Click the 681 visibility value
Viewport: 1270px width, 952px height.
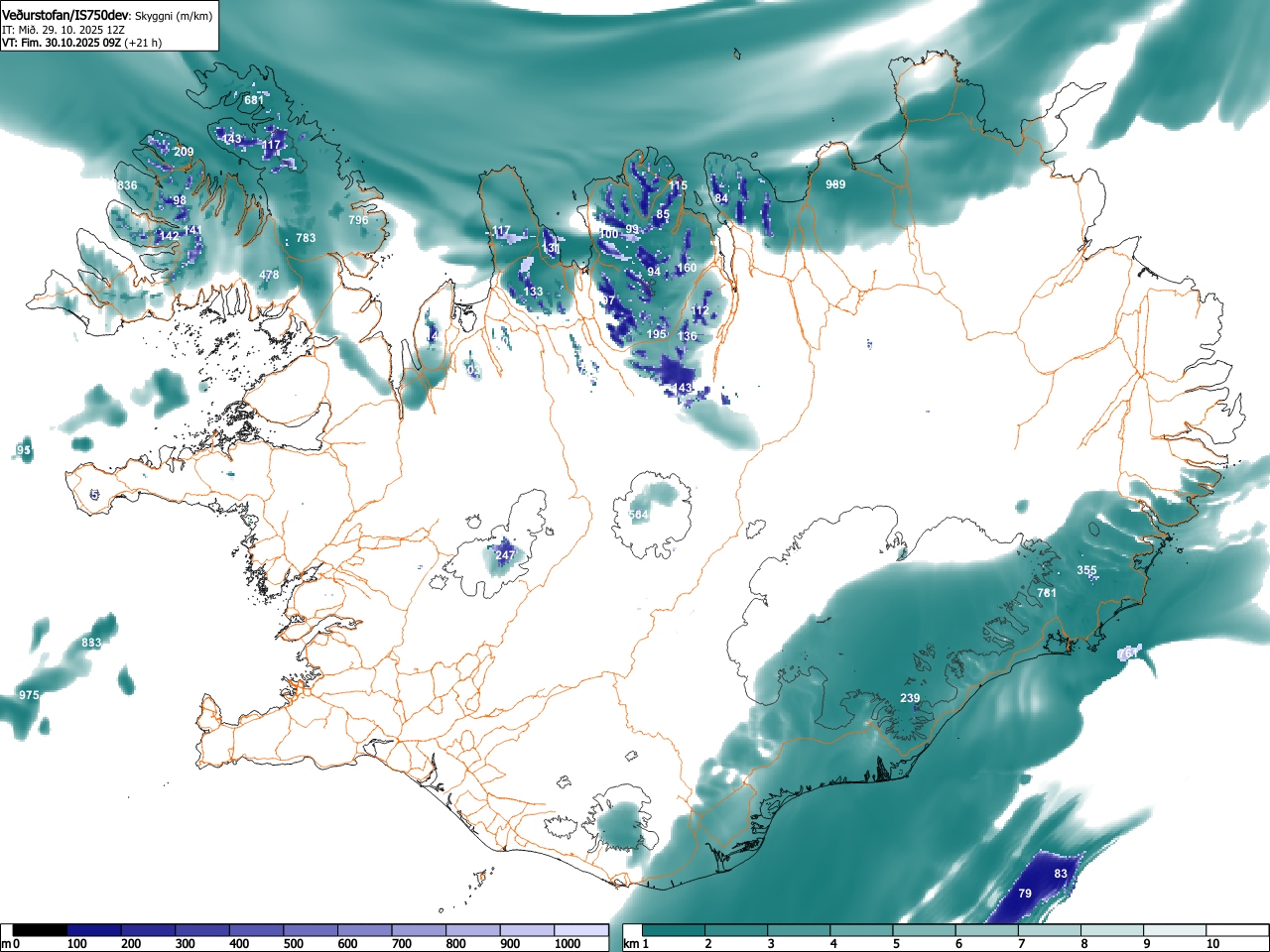[254, 100]
